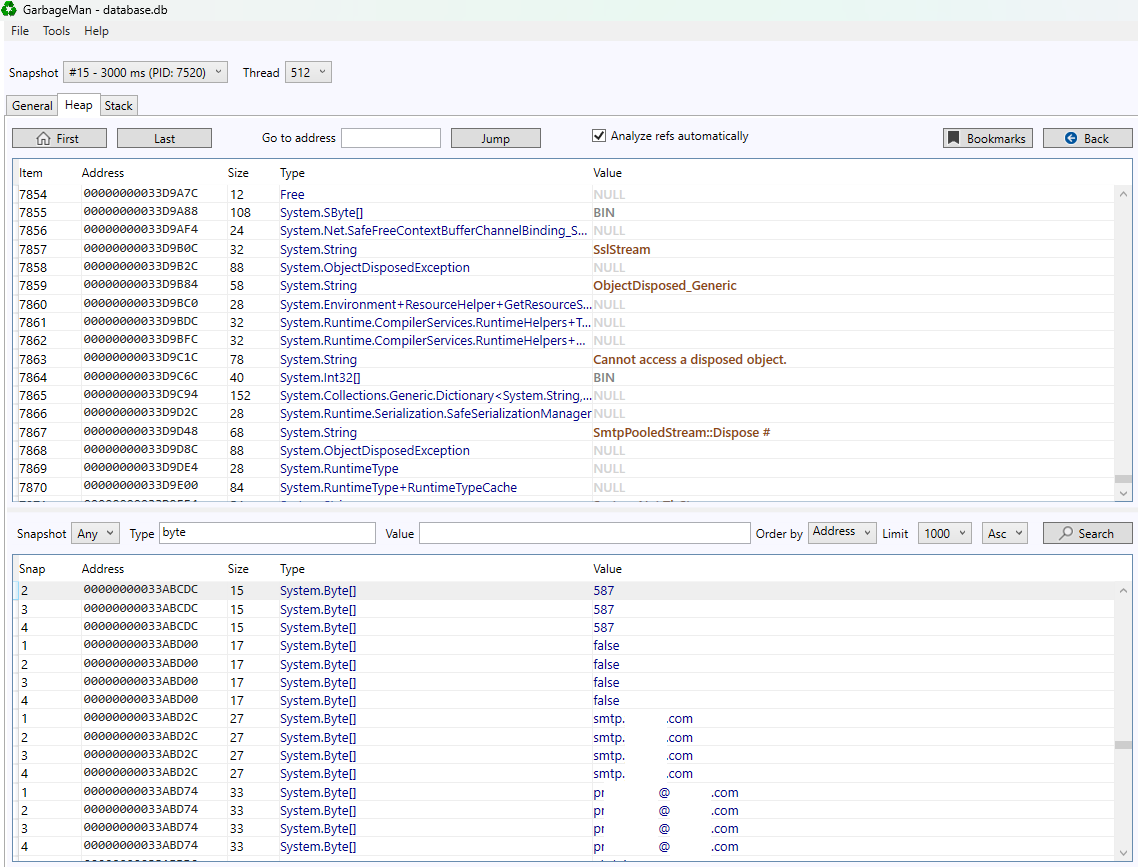Click the heap list Address column header

tap(102, 173)
